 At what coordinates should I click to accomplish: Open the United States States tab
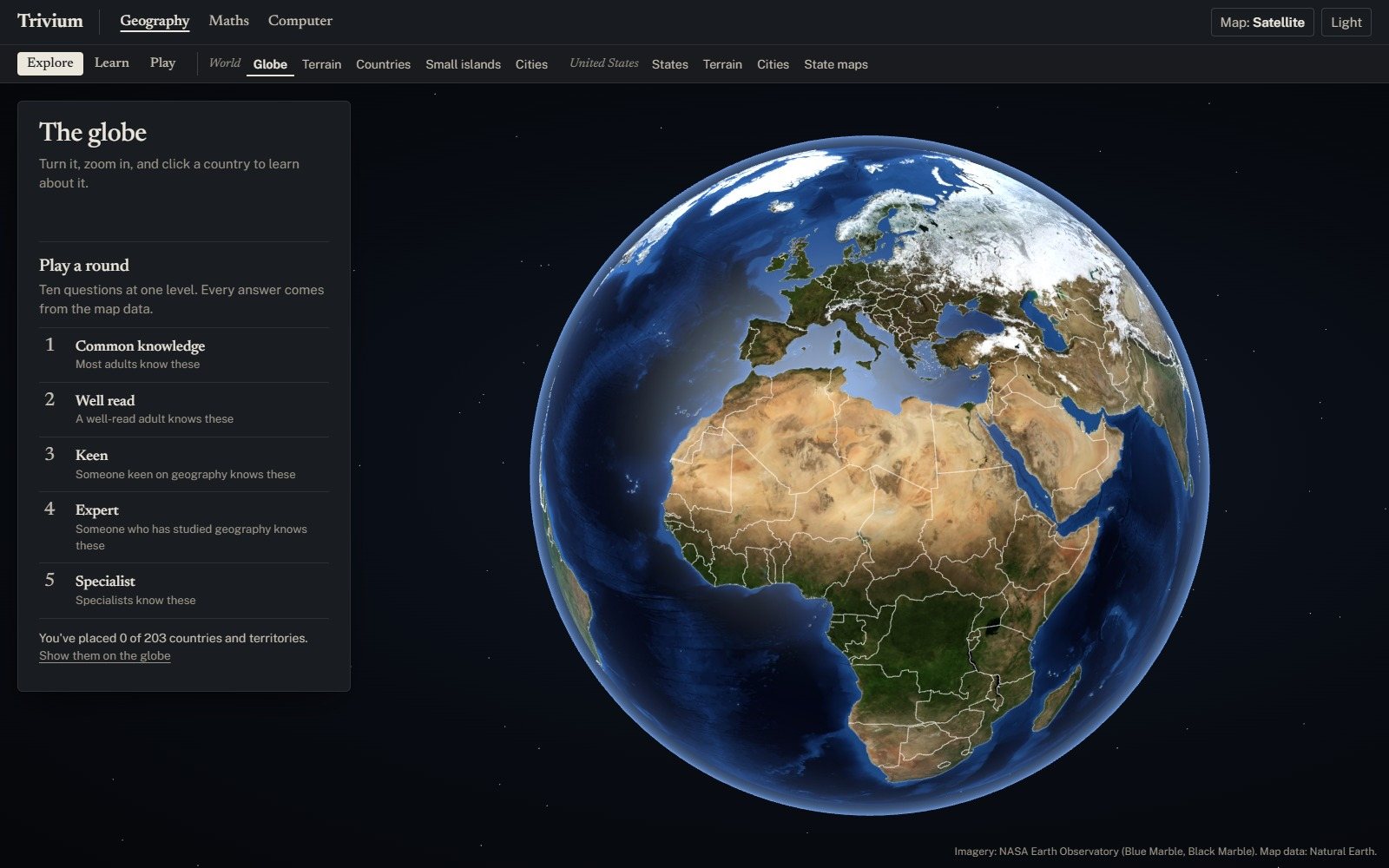(669, 64)
